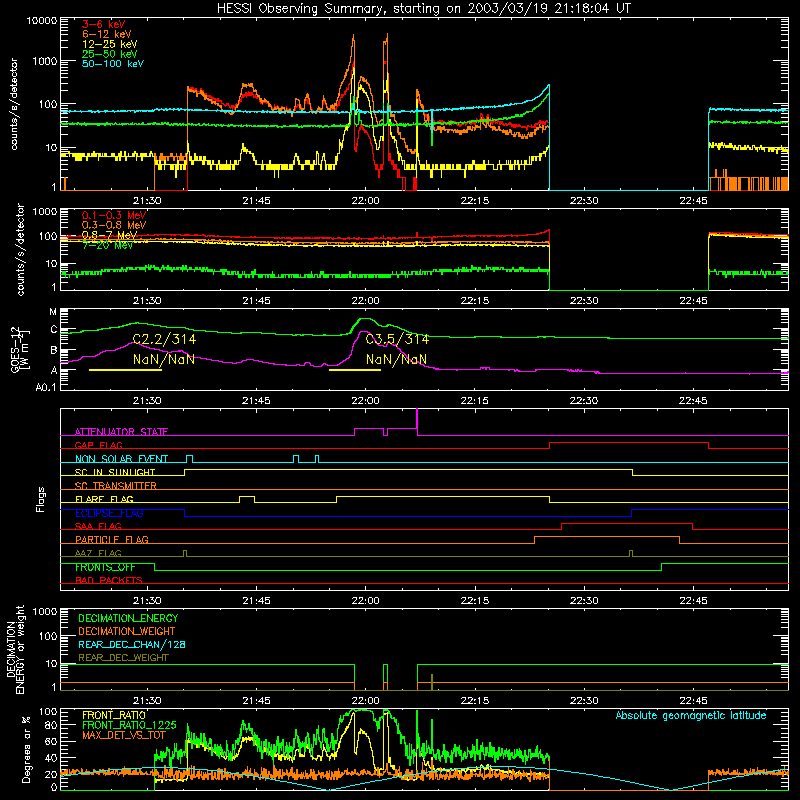The width and height of the screenshot is (800, 800).
Task: Click the 80 tick on bottom ratio panel
Action: tap(51, 725)
